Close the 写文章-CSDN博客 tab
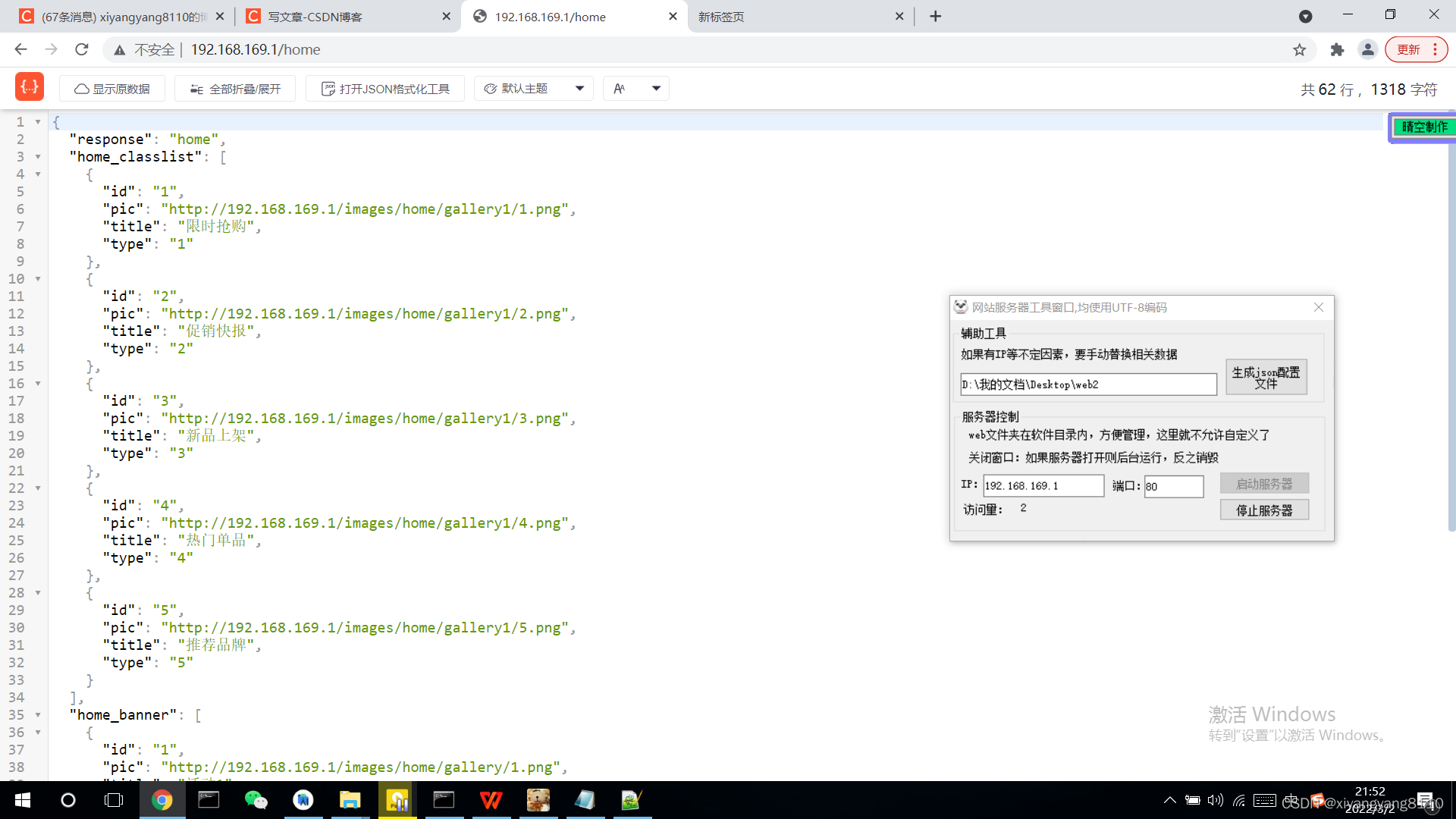 pyautogui.click(x=446, y=16)
